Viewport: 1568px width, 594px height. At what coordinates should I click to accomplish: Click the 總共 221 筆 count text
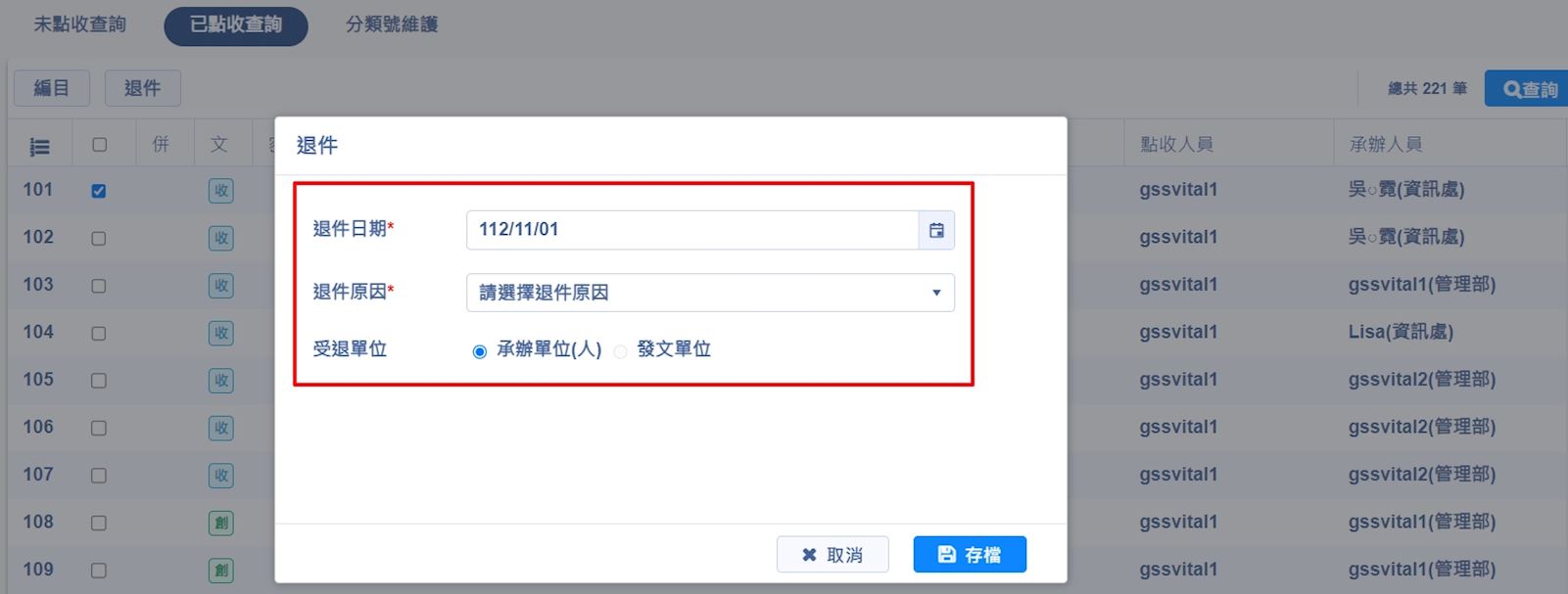(x=1427, y=89)
